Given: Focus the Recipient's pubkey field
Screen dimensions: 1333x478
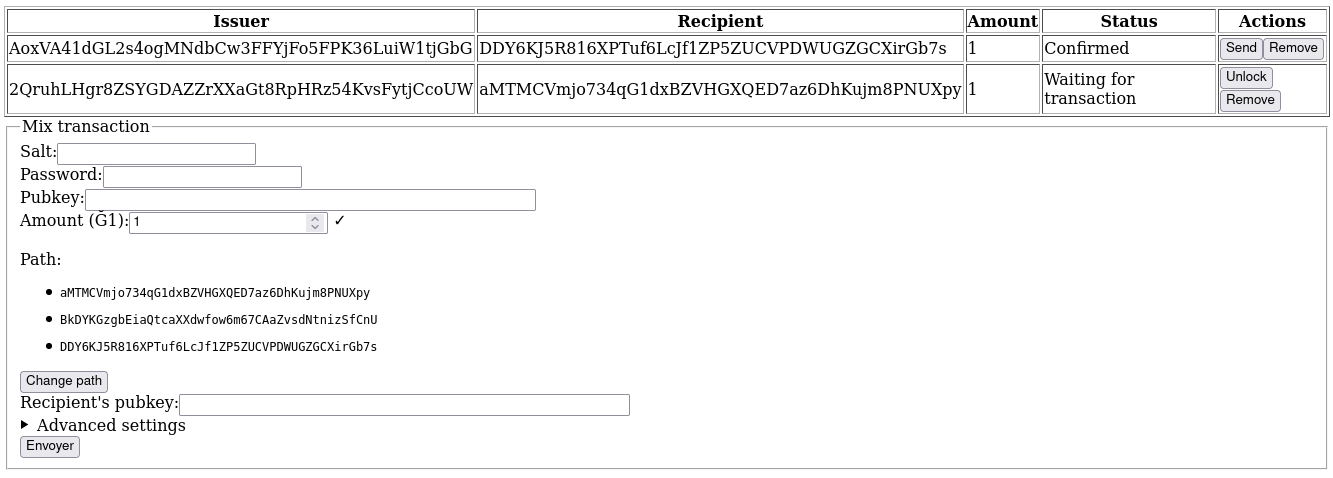Looking at the screenshot, I should (404, 405).
